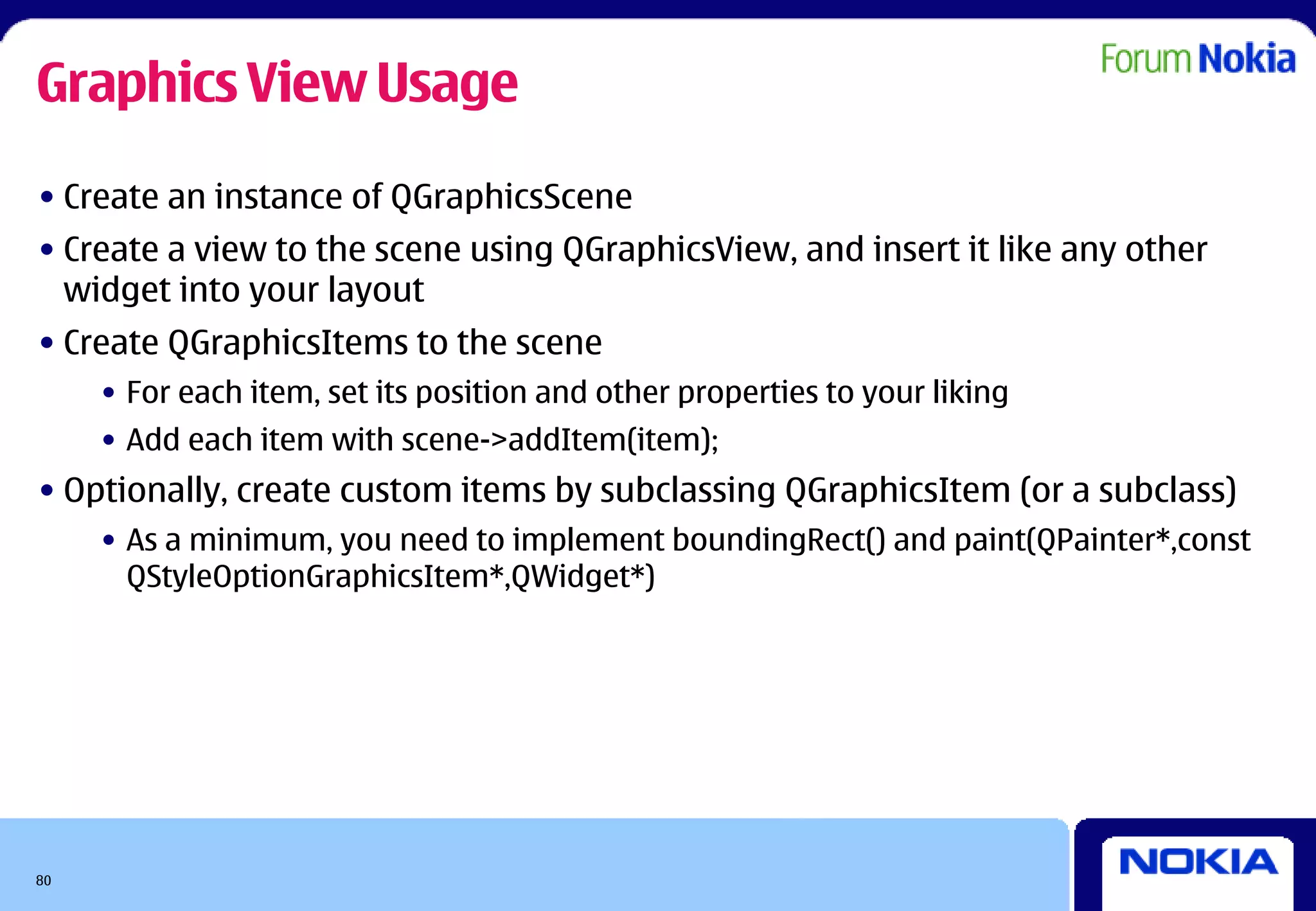Click the Forum Nokia logo
The width and height of the screenshot is (1316, 911).
pos(1198,58)
